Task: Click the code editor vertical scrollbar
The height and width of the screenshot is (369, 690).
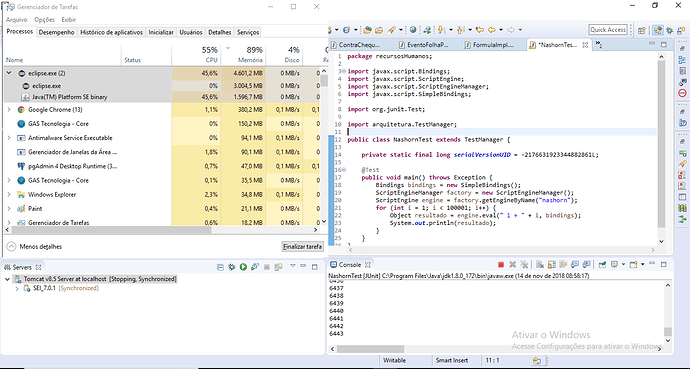Action: pyautogui.click(x=661, y=149)
